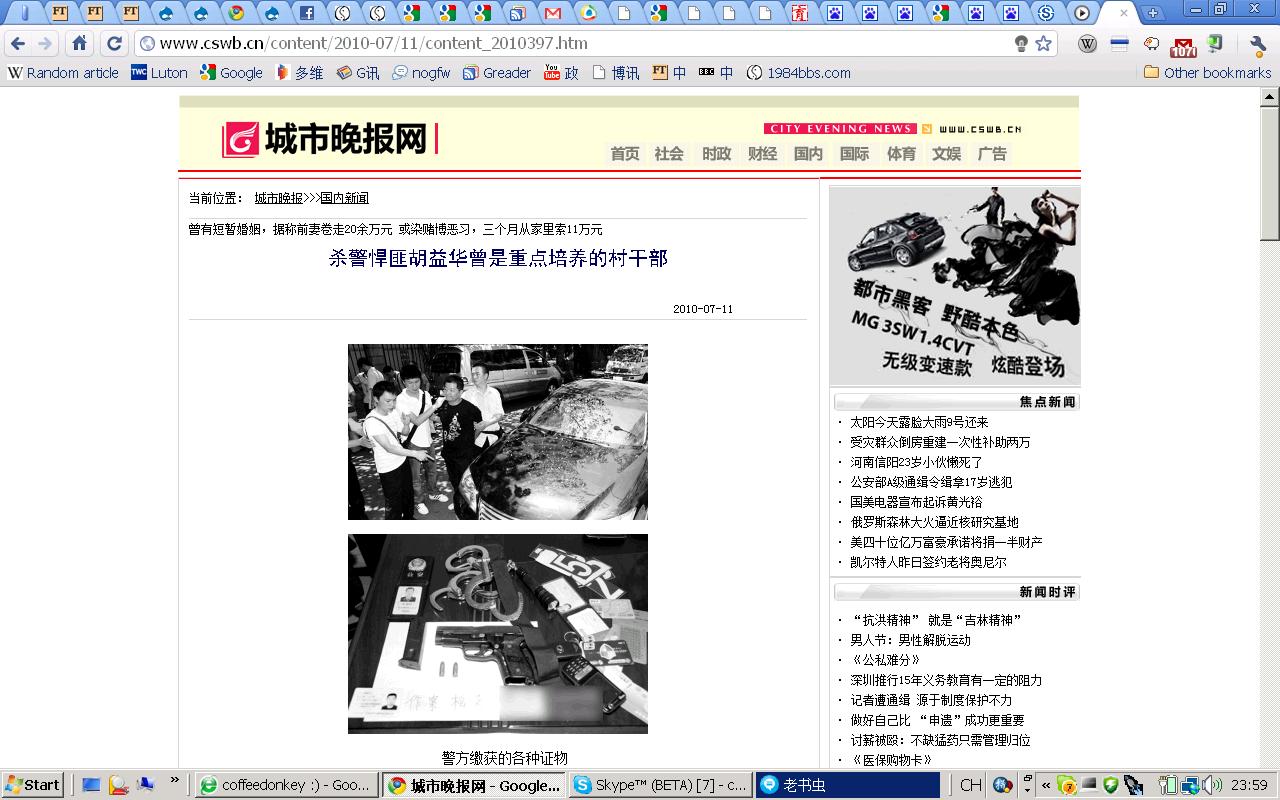The width and height of the screenshot is (1280, 800).
Task: Open the MG 3SW car advertisement
Action: [955, 286]
